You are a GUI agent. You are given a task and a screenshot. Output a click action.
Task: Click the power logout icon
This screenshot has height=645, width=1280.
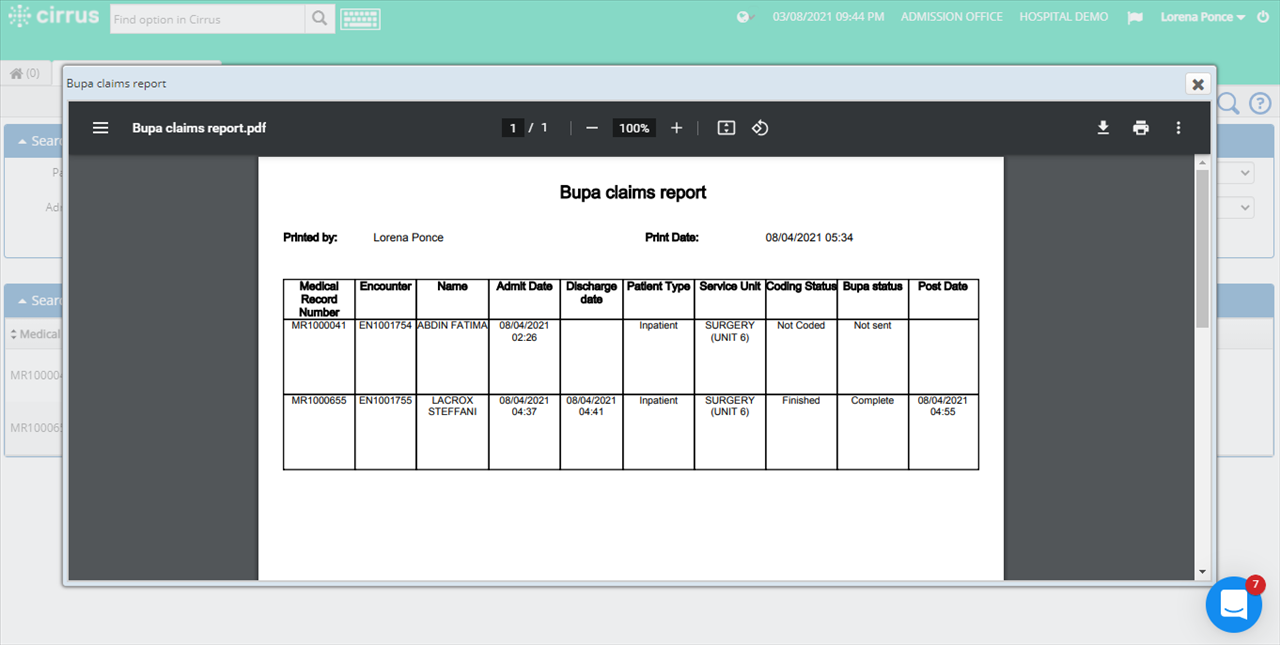click(1263, 17)
